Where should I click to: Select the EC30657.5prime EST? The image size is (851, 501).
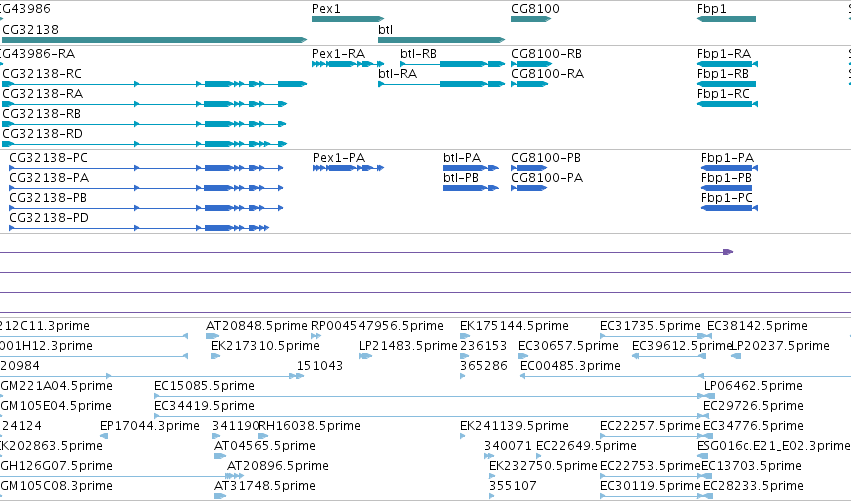click(x=523, y=356)
